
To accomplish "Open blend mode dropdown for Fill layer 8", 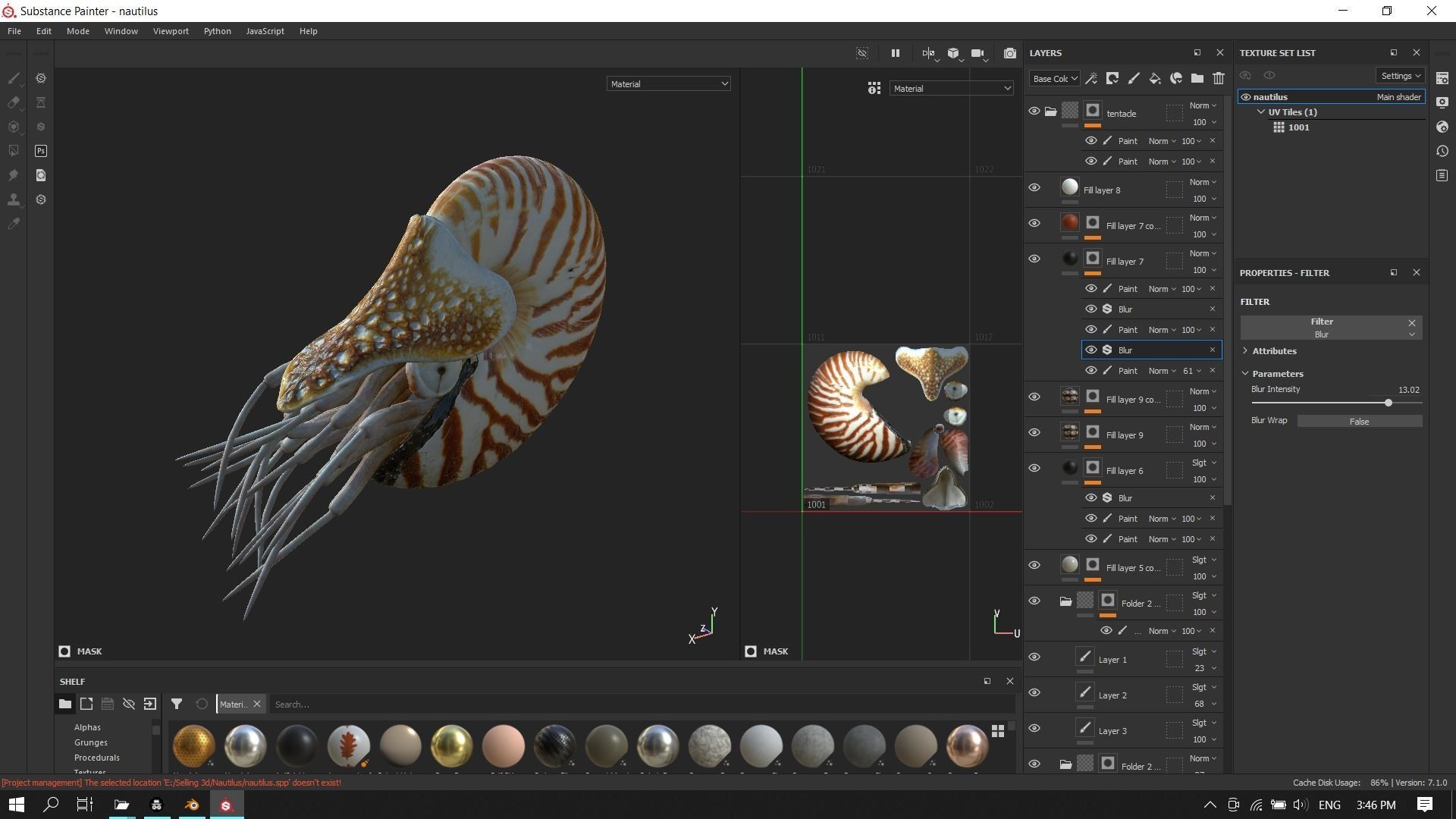I will tap(1203, 182).
